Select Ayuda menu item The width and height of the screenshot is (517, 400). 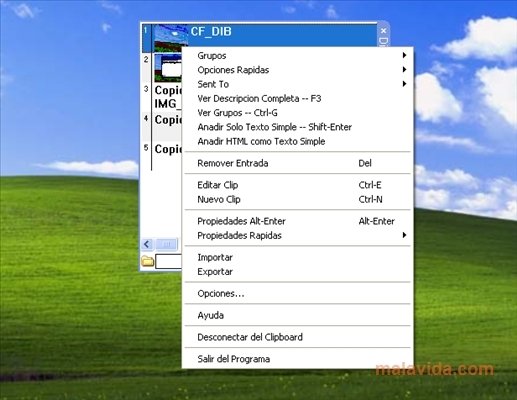pyautogui.click(x=298, y=315)
